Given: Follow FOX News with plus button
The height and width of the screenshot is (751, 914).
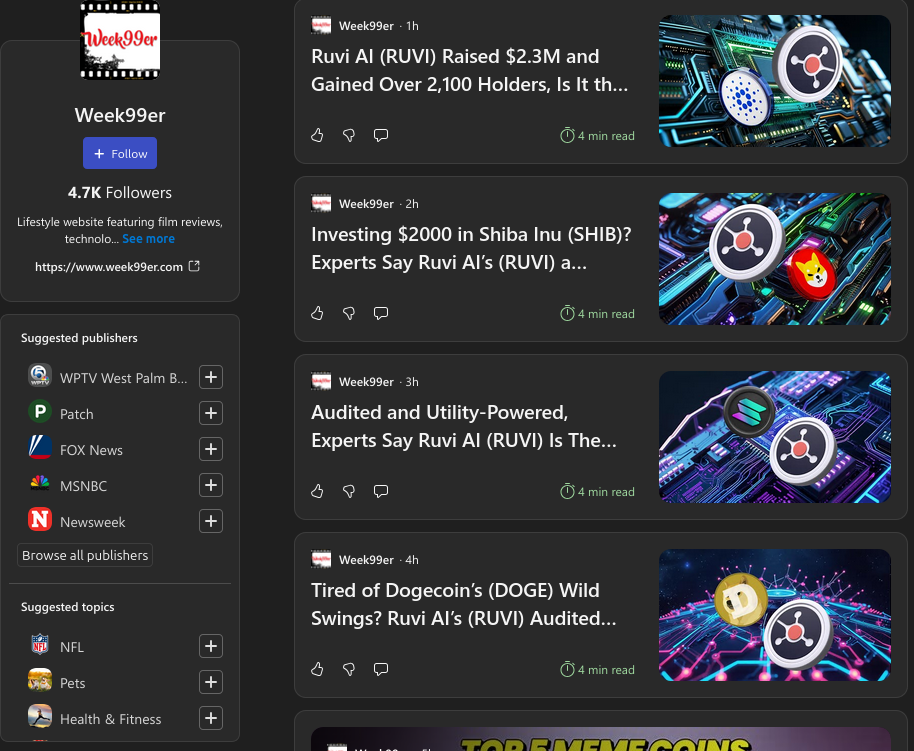Looking at the screenshot, I should click(x=211, y=450).
